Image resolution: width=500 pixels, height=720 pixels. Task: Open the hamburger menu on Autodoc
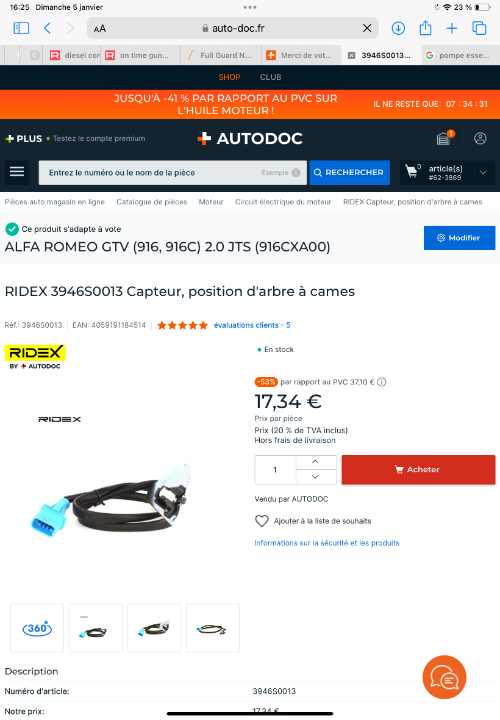(17, 172)
